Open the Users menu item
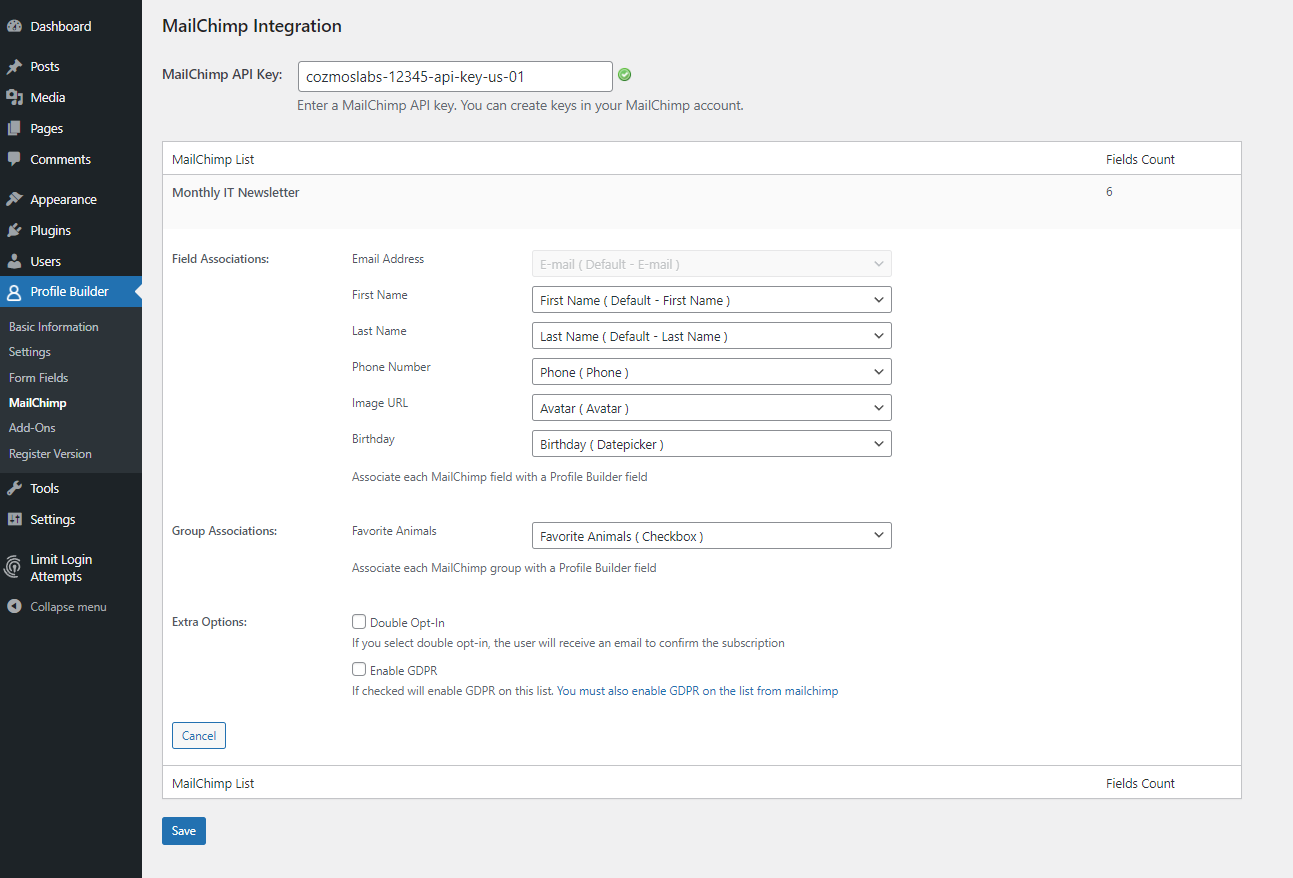Screen dimensions: 1293x878 tap(71, 261)
